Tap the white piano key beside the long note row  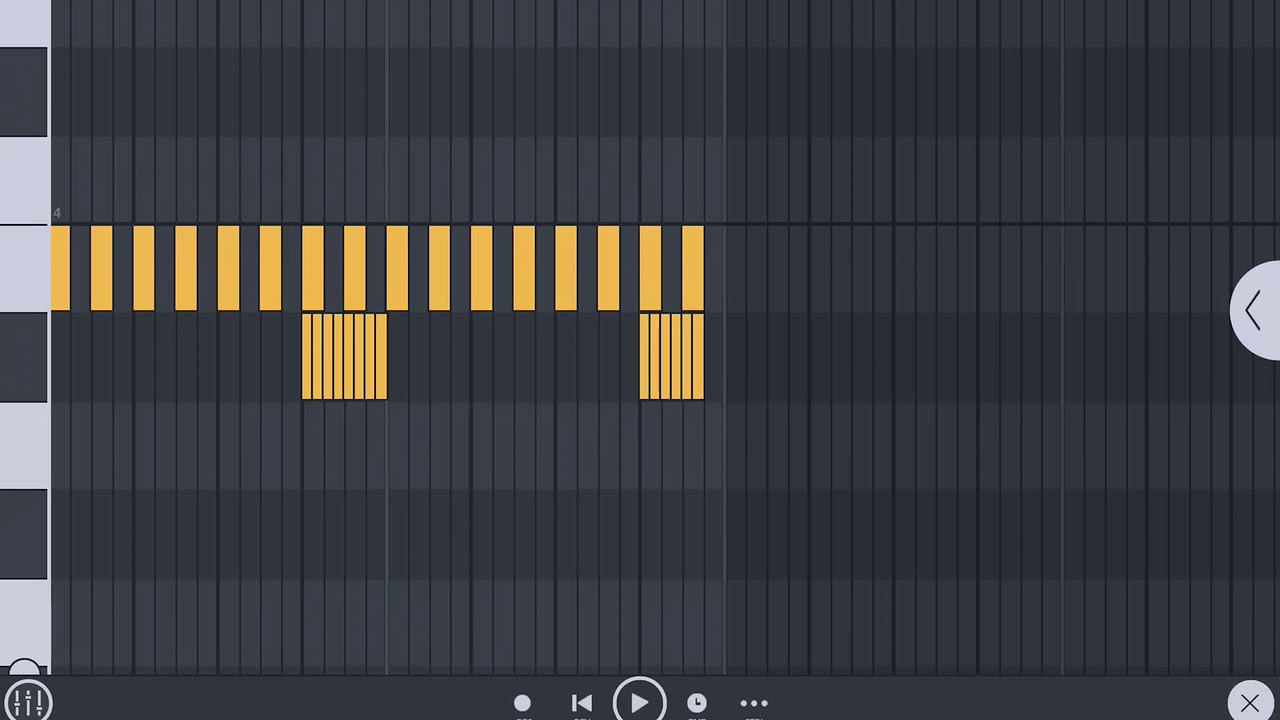tap(25, 268)
